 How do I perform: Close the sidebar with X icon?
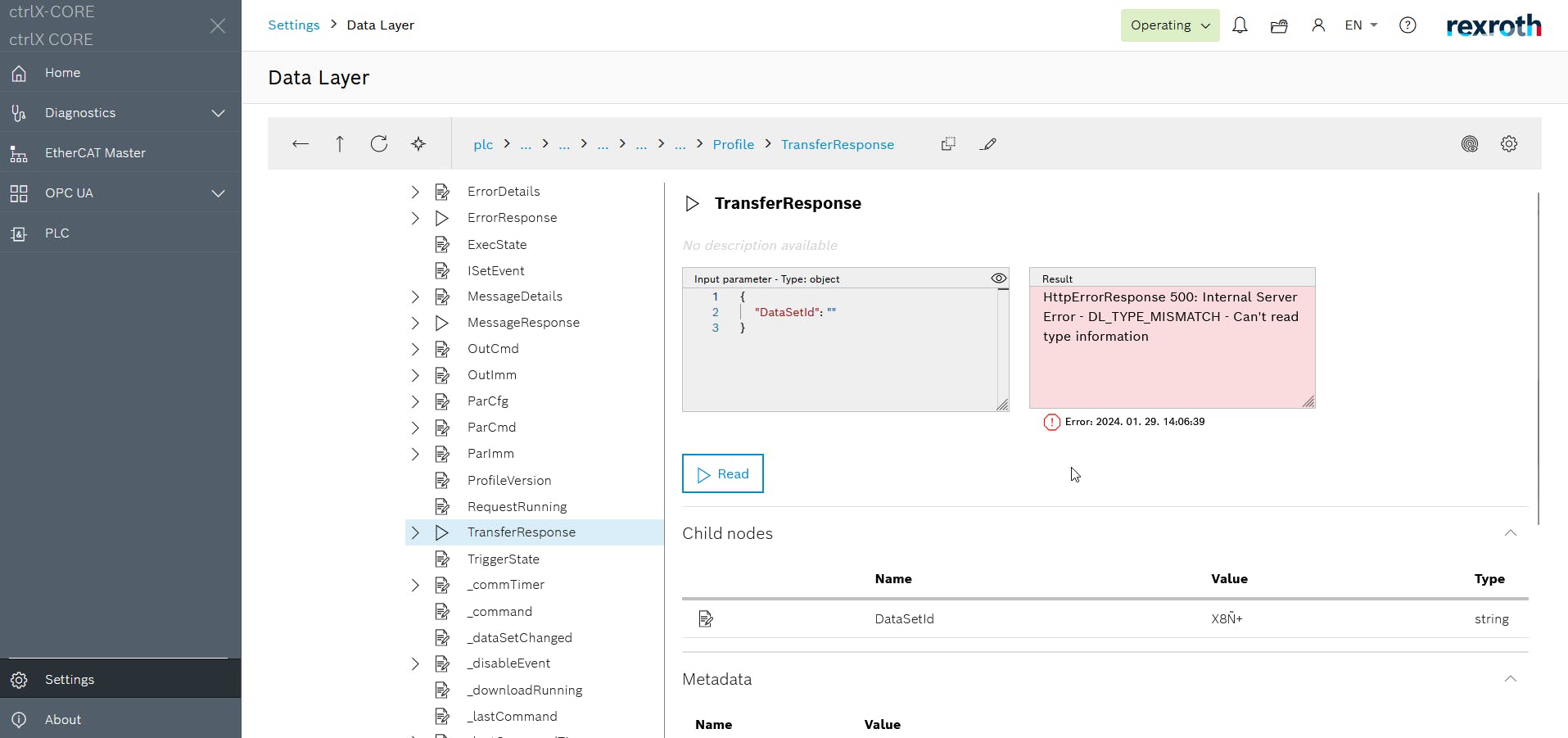coord(218,26)
